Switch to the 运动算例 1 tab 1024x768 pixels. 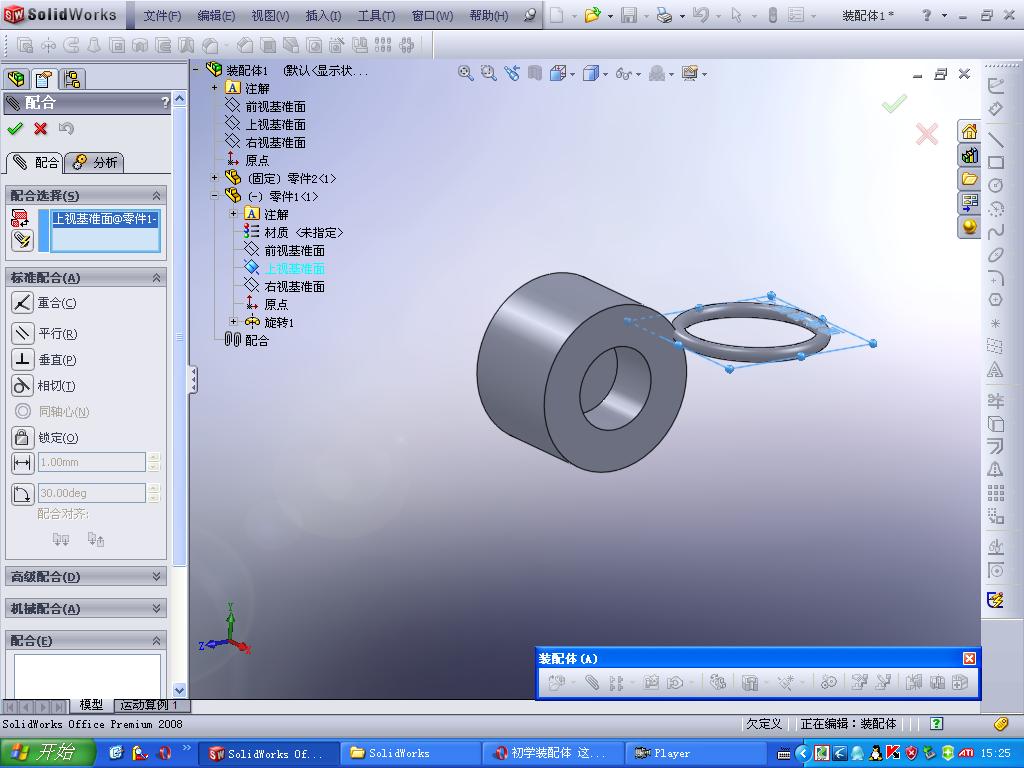(152, 705)
